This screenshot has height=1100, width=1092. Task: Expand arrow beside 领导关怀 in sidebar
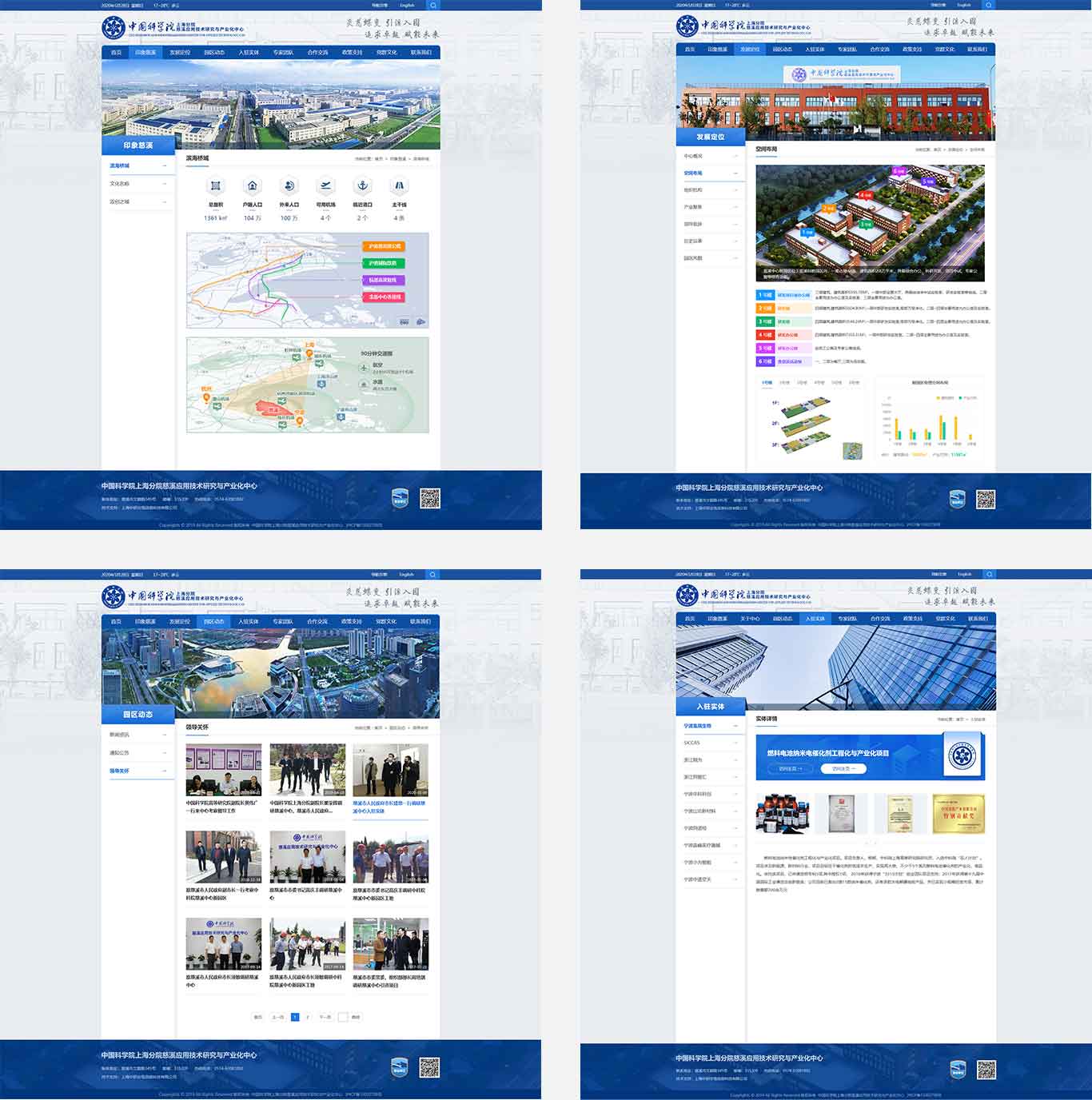click(x=165, y=771)
